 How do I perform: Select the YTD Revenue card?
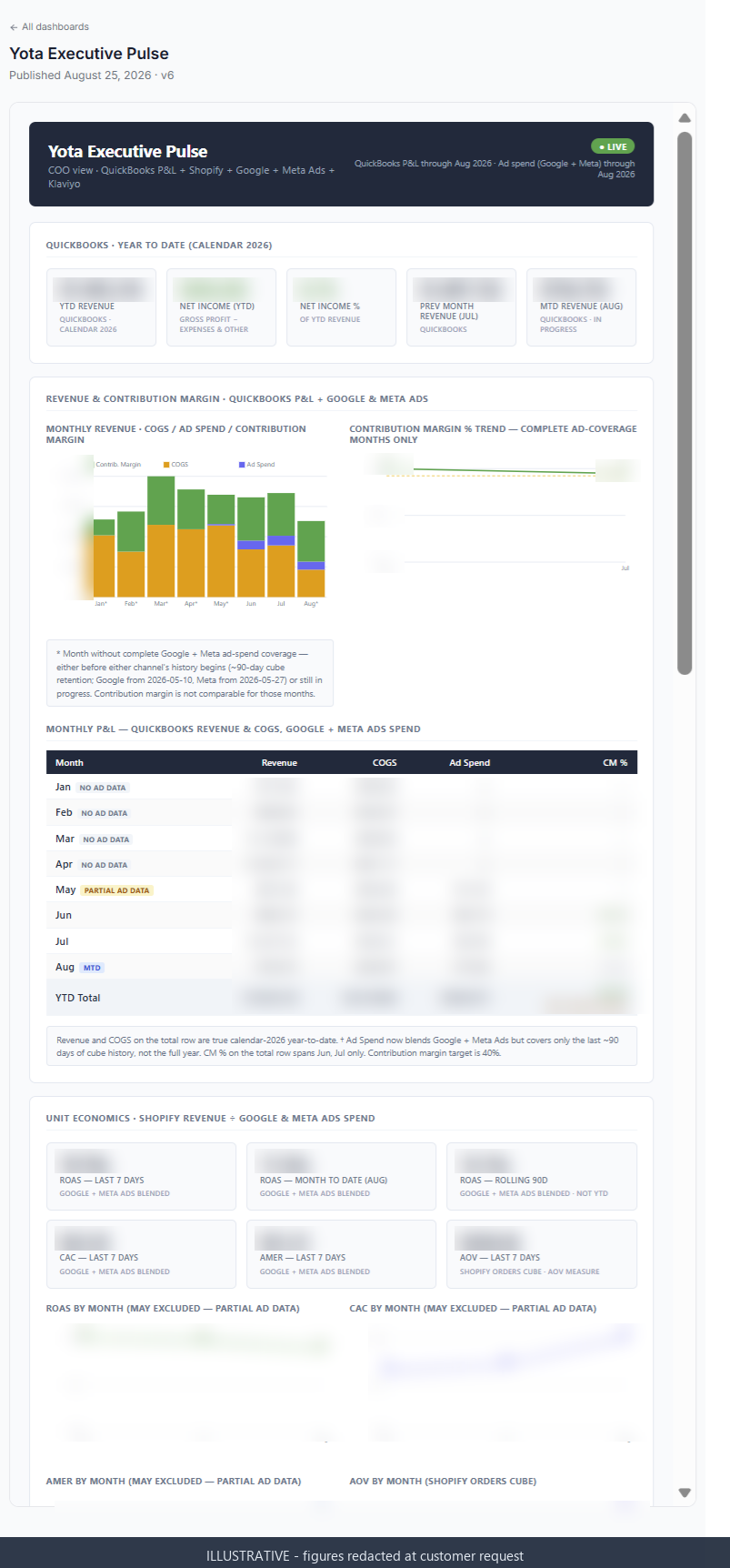[101, 307]
